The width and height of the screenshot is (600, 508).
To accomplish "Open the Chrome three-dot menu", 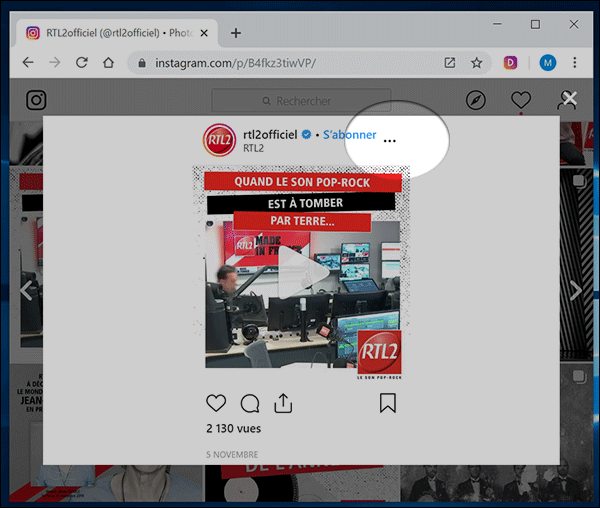I will pyautogui.click(x=575, y=63).
